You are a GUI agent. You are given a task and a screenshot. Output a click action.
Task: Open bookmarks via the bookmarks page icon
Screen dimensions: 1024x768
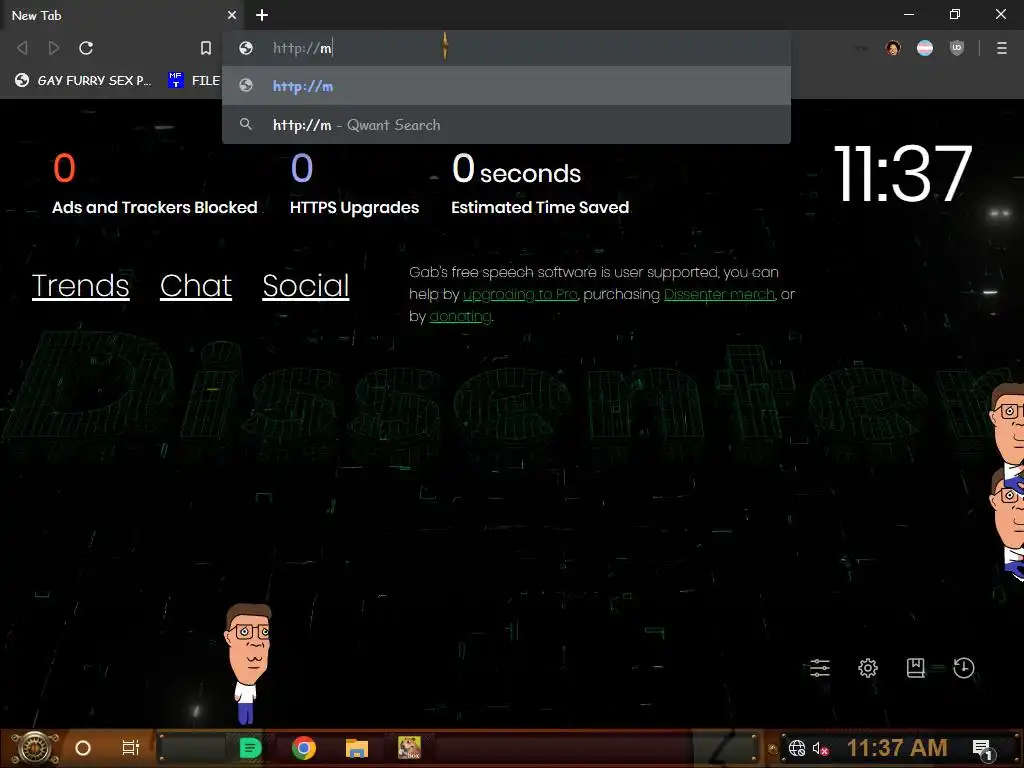tap(916, 668)
